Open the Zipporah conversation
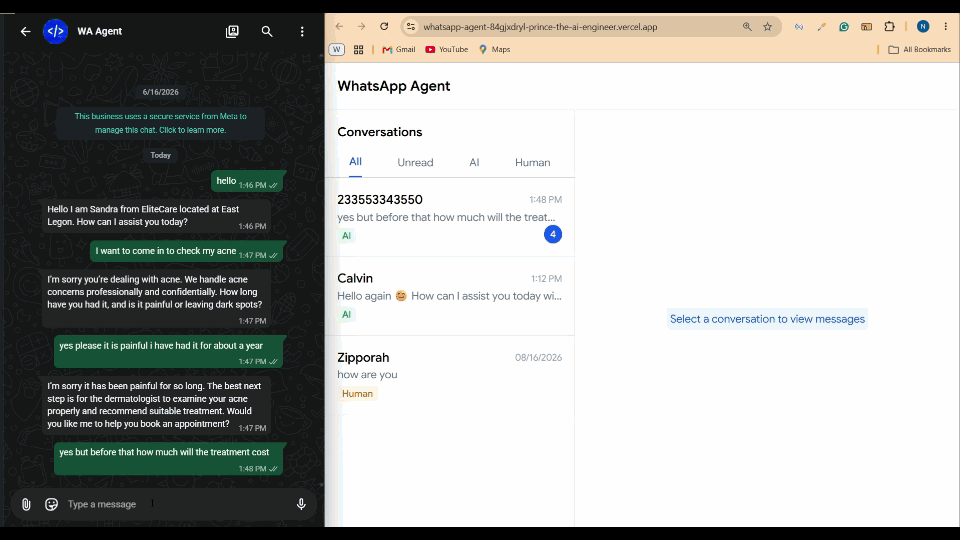The image size is (960, 540). click(449, 375)
